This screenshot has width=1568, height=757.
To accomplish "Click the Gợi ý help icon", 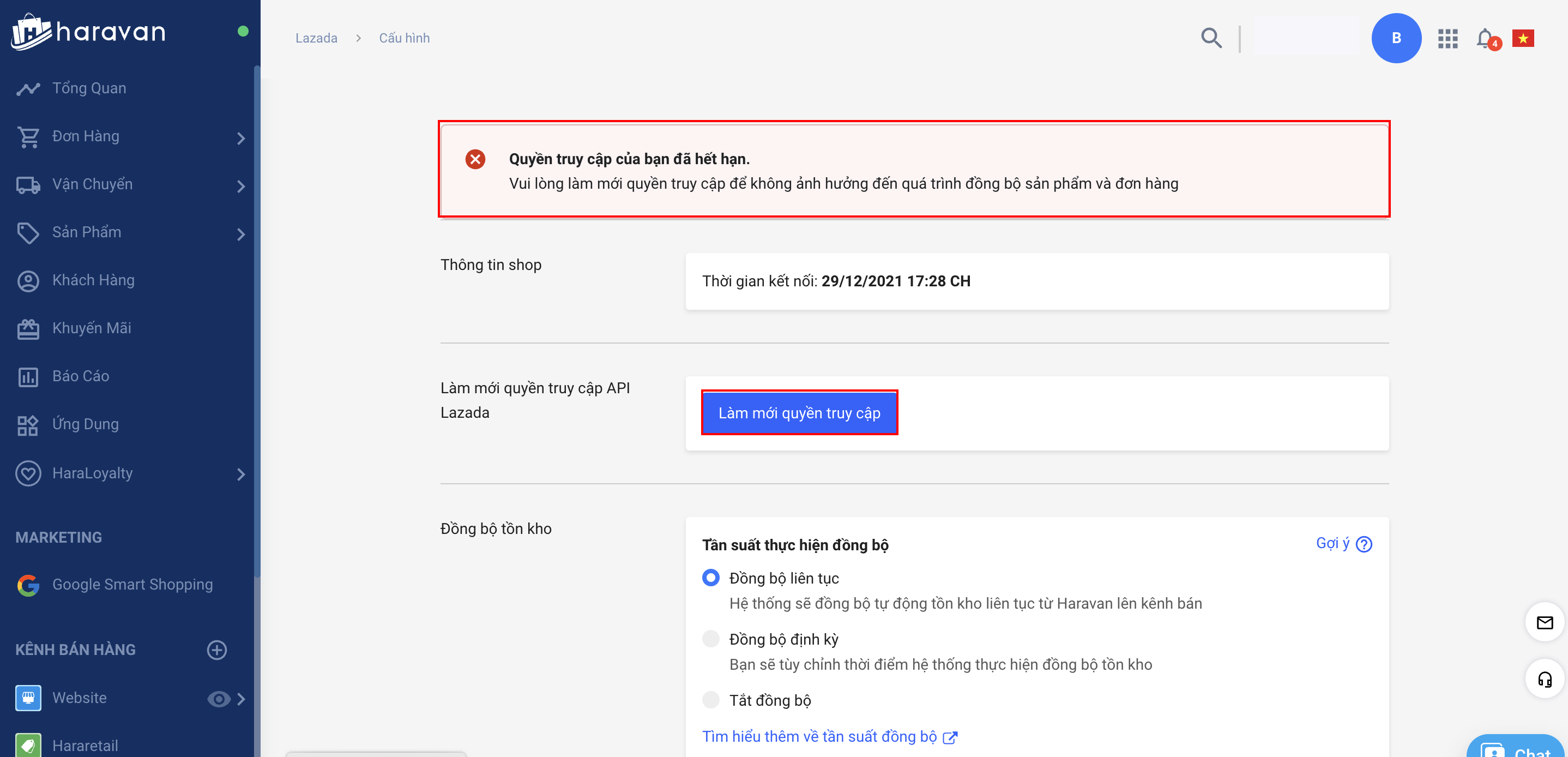I will pos(1364,543).
